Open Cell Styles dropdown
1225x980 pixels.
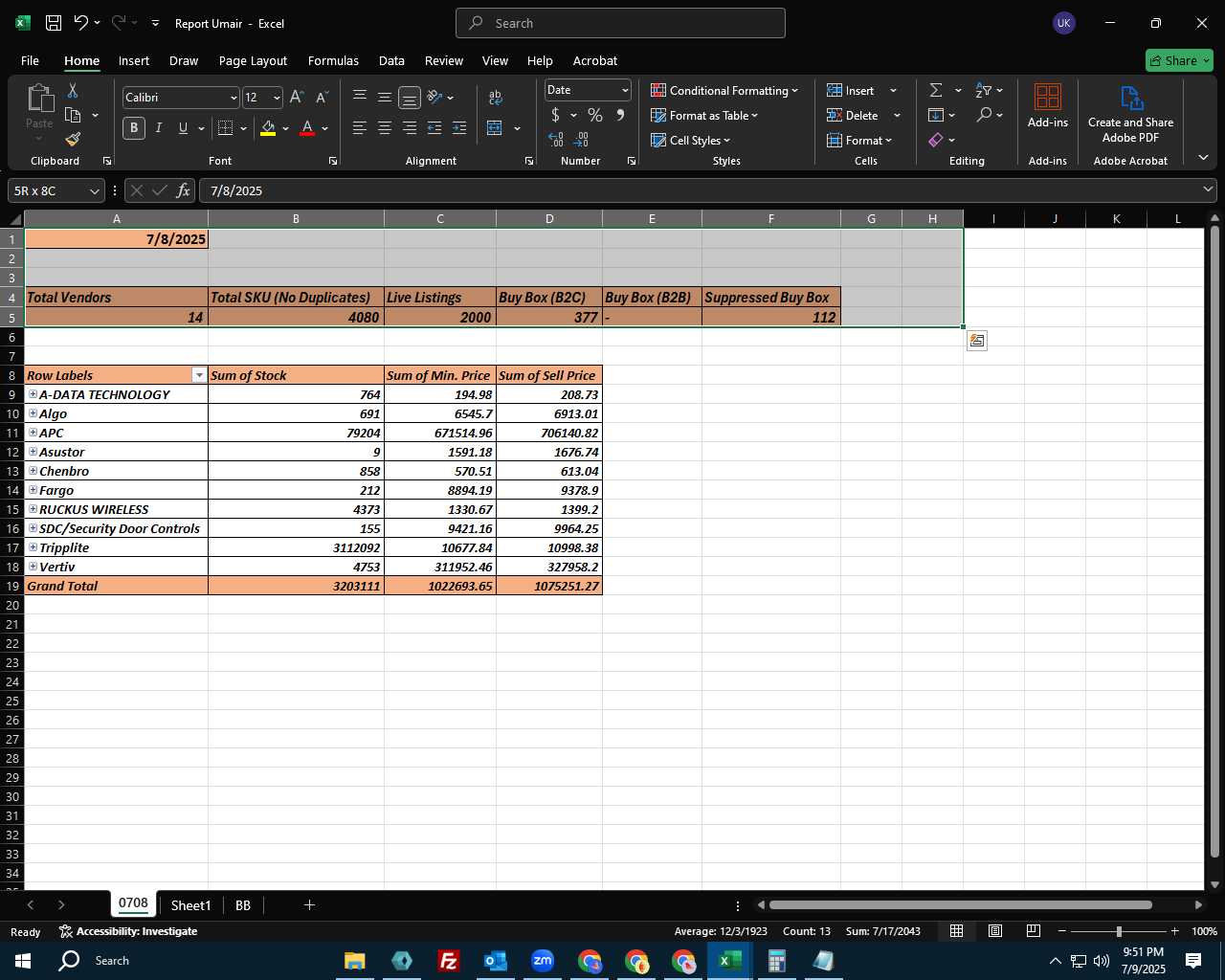pyautogui.click(x=691, y=140)
